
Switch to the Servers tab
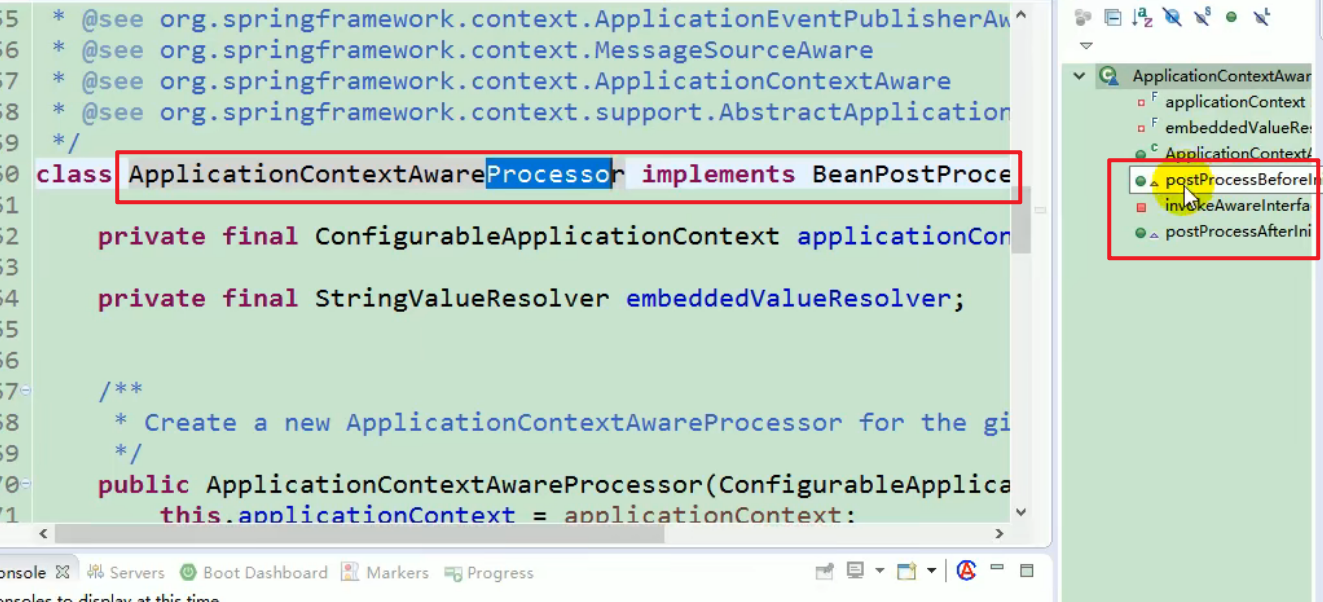pyautogui.click(x=126, y=573)
